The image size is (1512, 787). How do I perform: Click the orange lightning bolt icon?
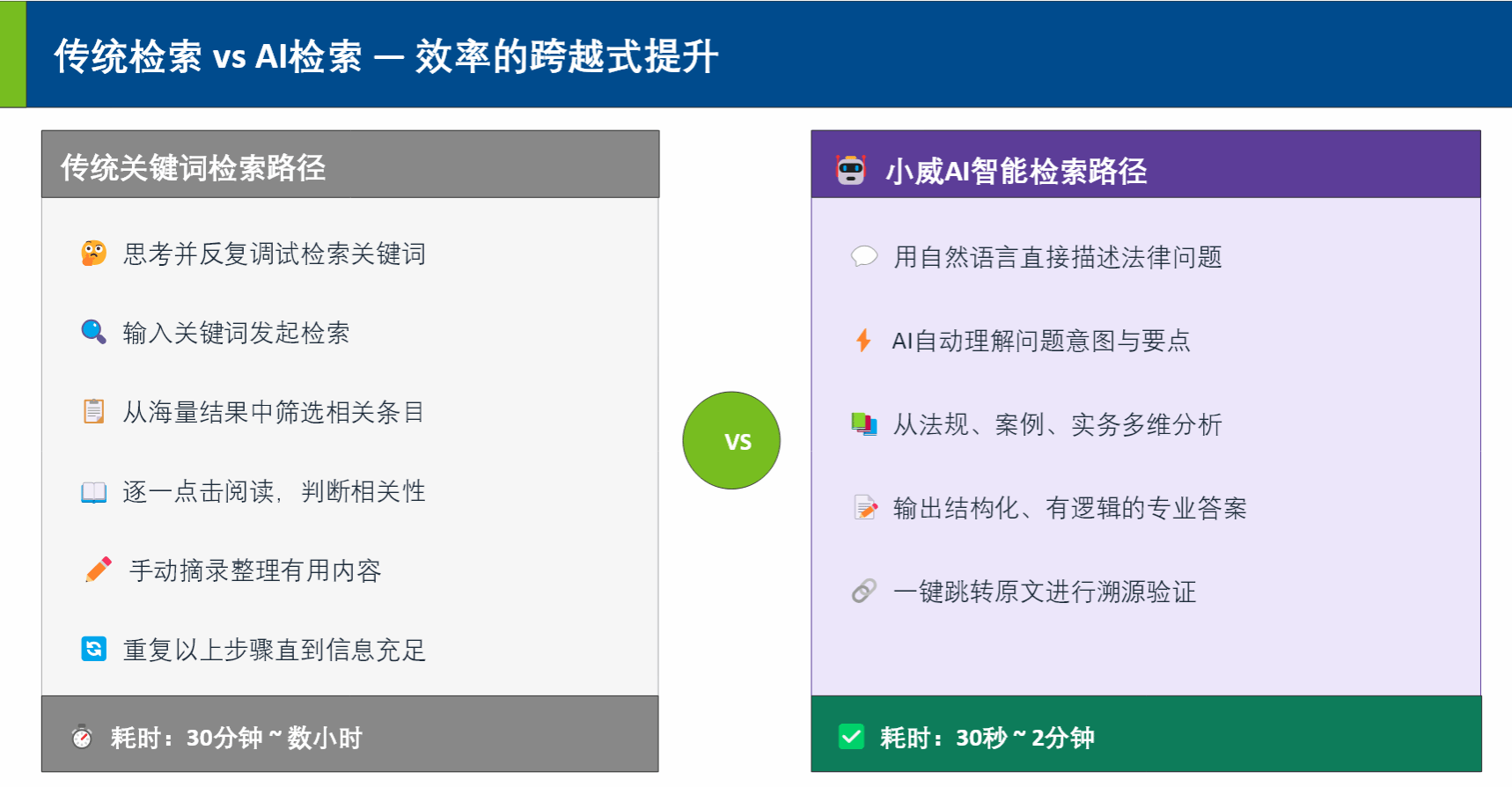(863, 341)
